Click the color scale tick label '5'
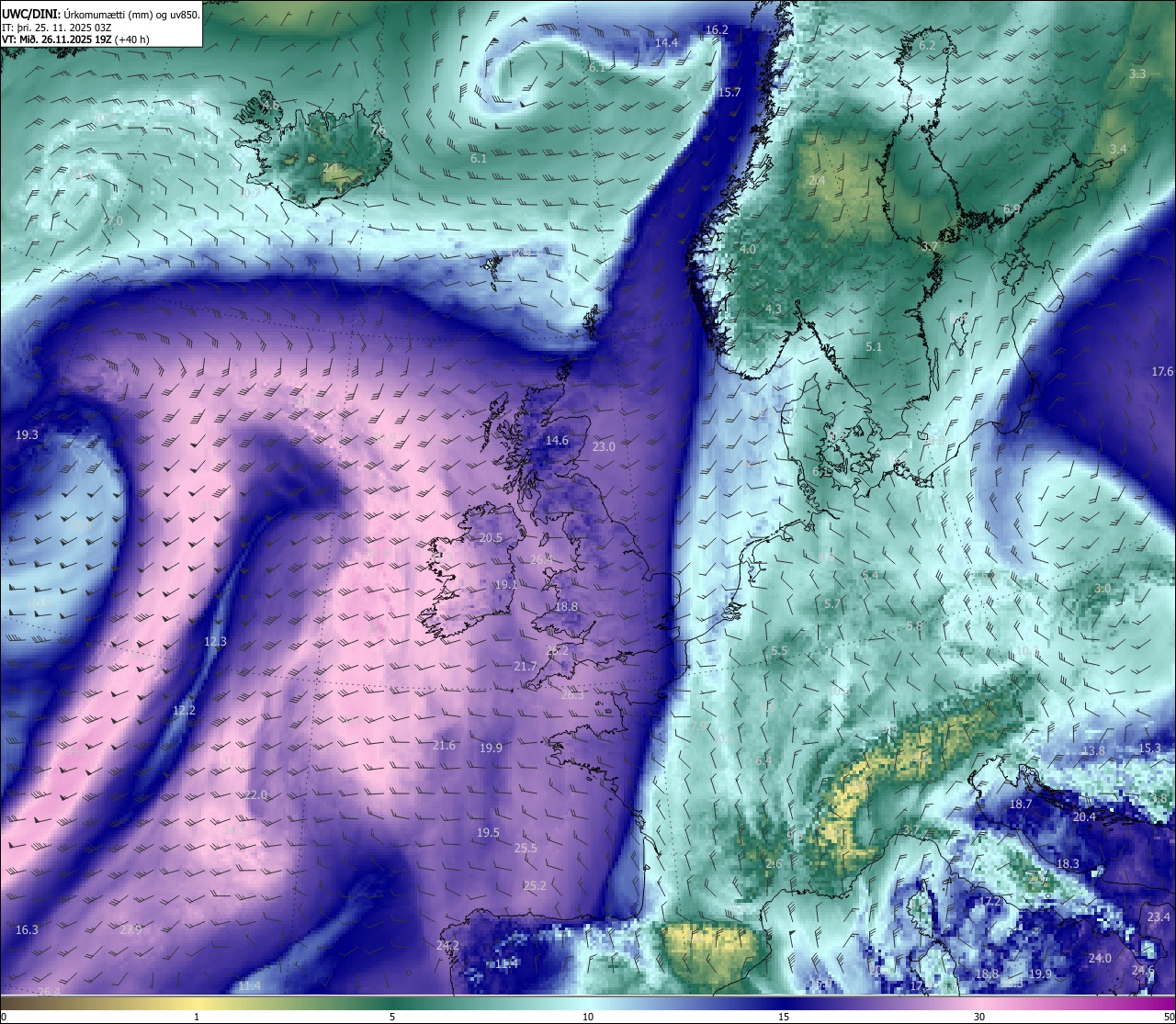This screenshot has height=1024, width=1176. (x=392, y=1017)
